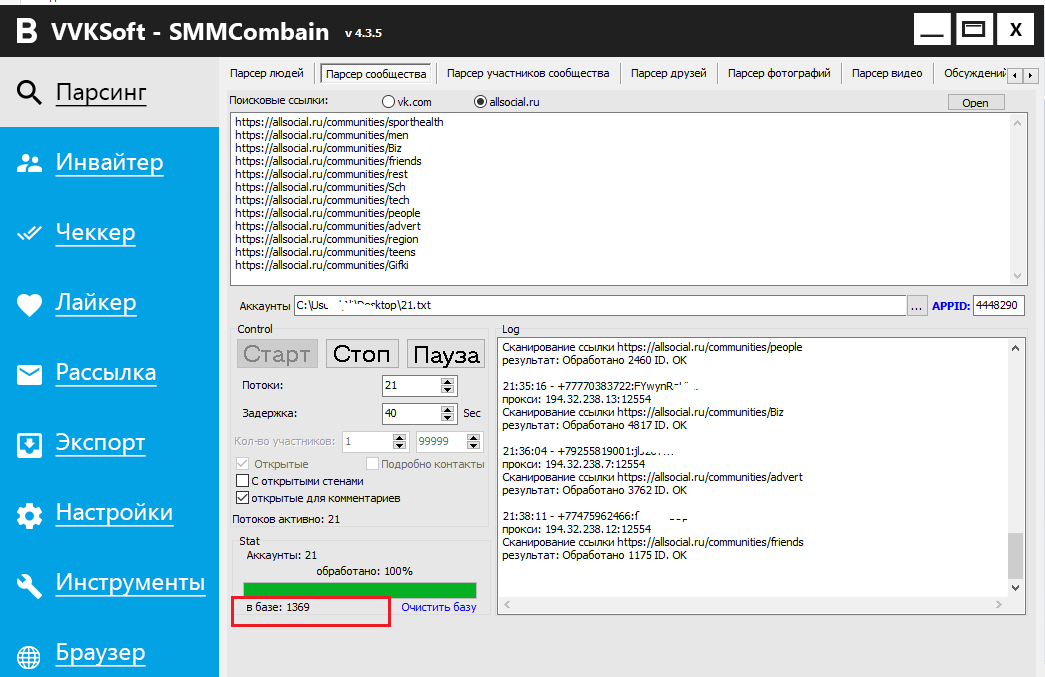Click the communities/Gifki link line
The height and width of the screenshot is (677, 1045).
(322, 265)
